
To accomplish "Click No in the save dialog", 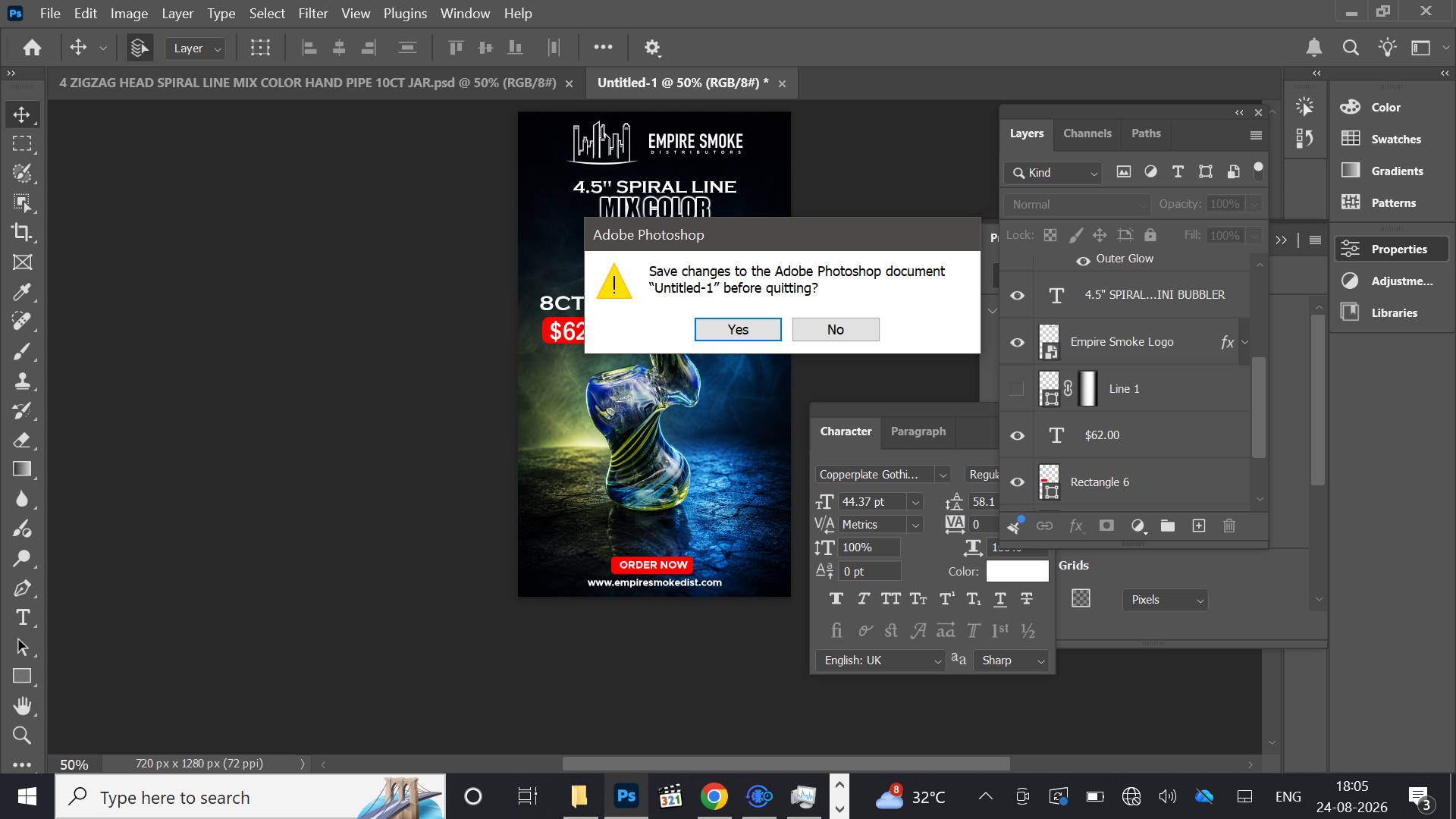I will [836, 330].
